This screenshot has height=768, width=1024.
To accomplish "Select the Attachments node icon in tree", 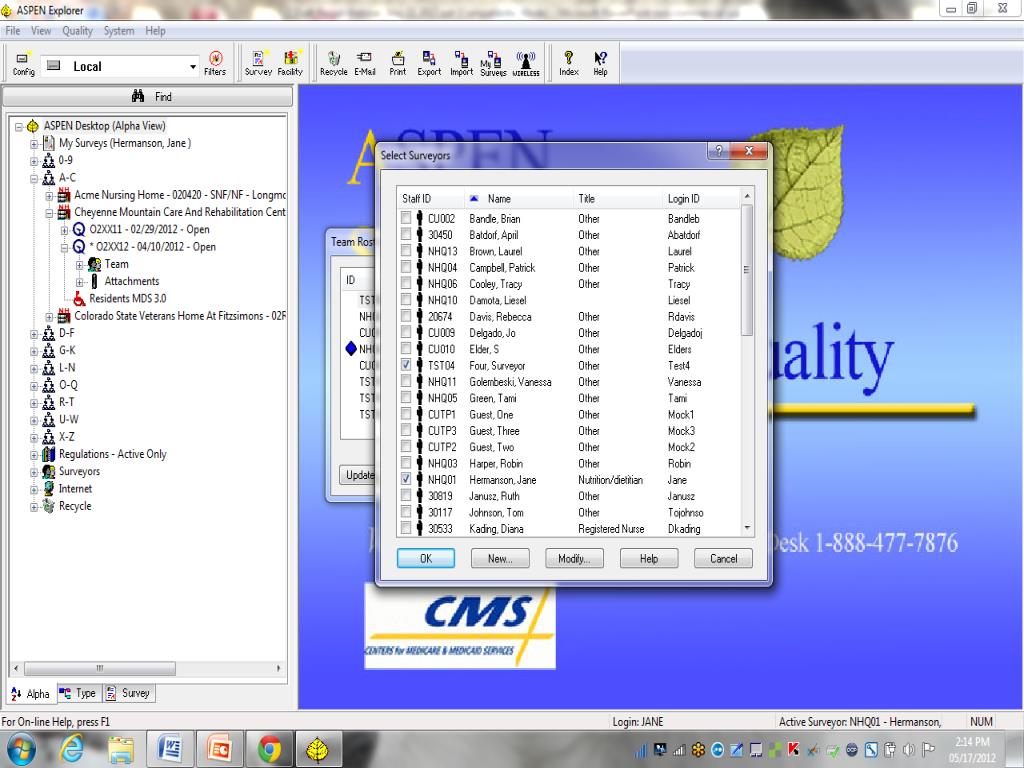I will 94,281.
